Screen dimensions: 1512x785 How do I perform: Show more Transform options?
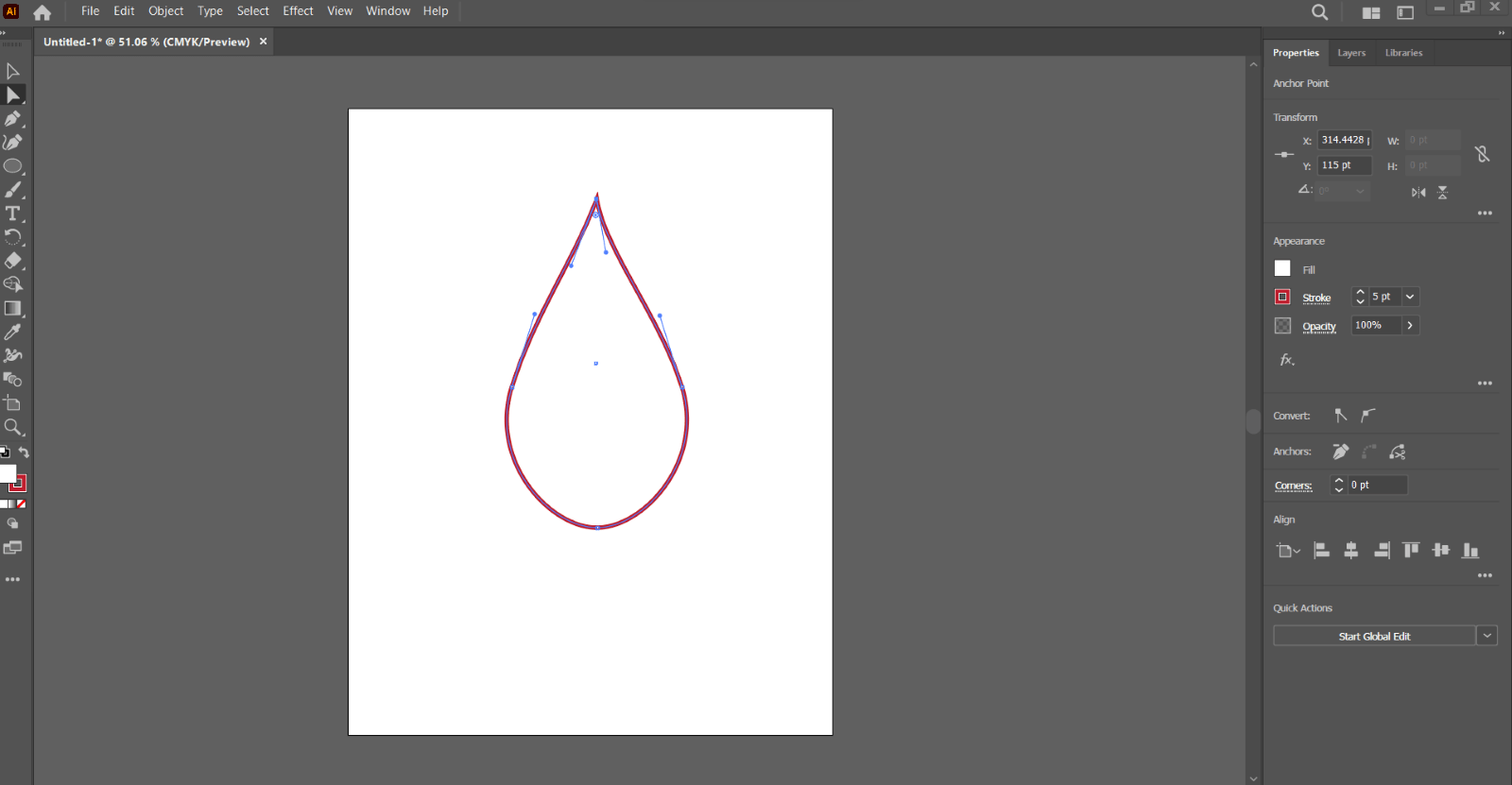pos(1486,213)
